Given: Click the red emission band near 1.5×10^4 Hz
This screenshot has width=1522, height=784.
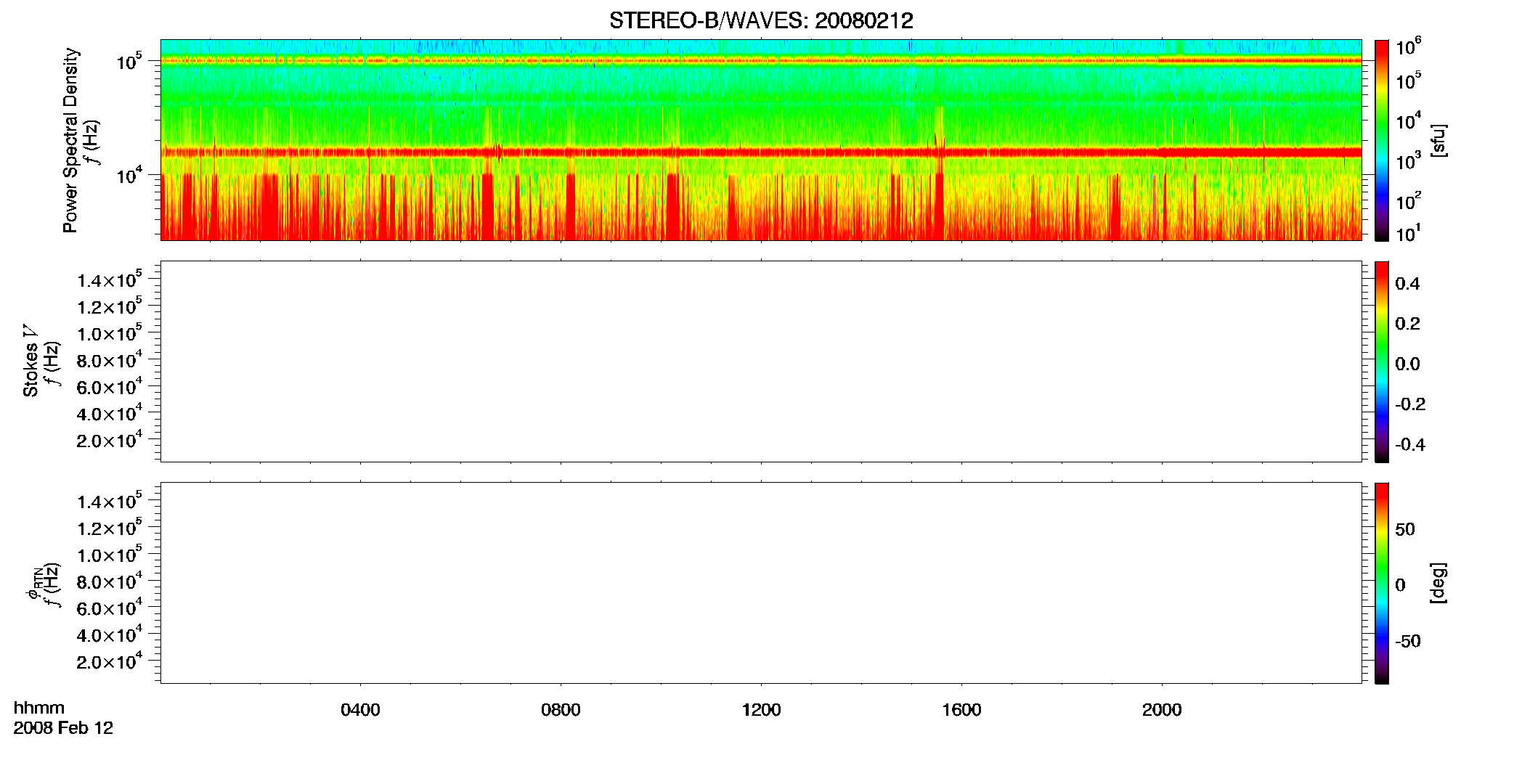Looking at the screenshot, I should click(x=761, y=152).
